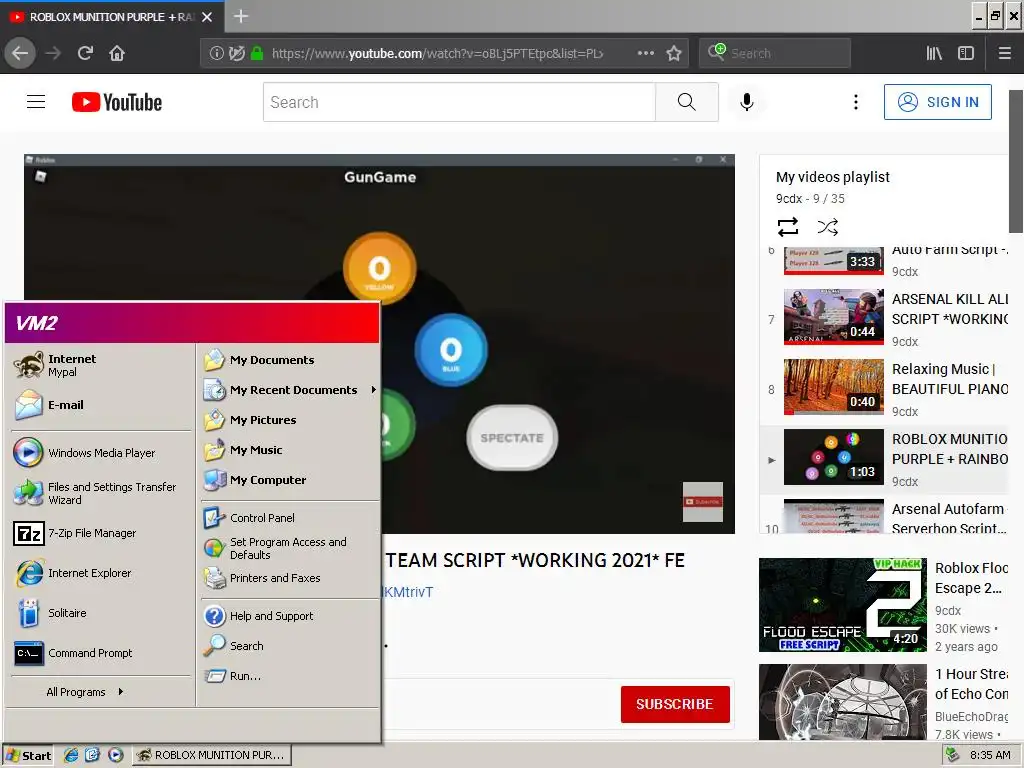
Task: Search with voice microphone icon
Action: [746, 102]
